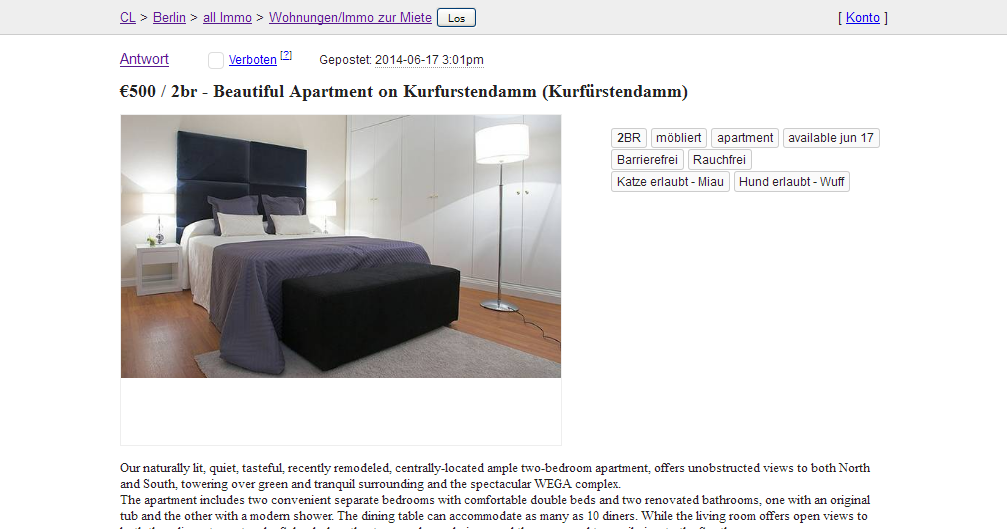Select the Rauchfrei tag

coord(719,160)
